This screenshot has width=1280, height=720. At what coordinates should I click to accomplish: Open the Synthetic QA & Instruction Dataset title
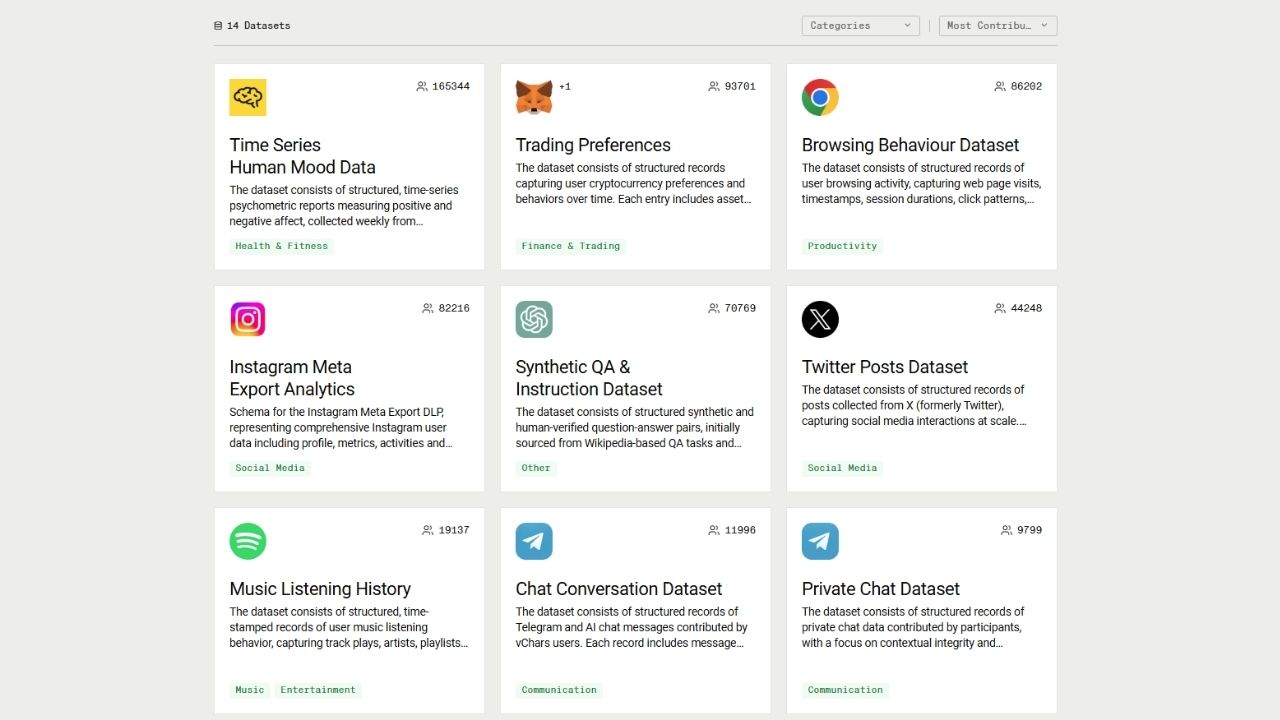(589, 378)
